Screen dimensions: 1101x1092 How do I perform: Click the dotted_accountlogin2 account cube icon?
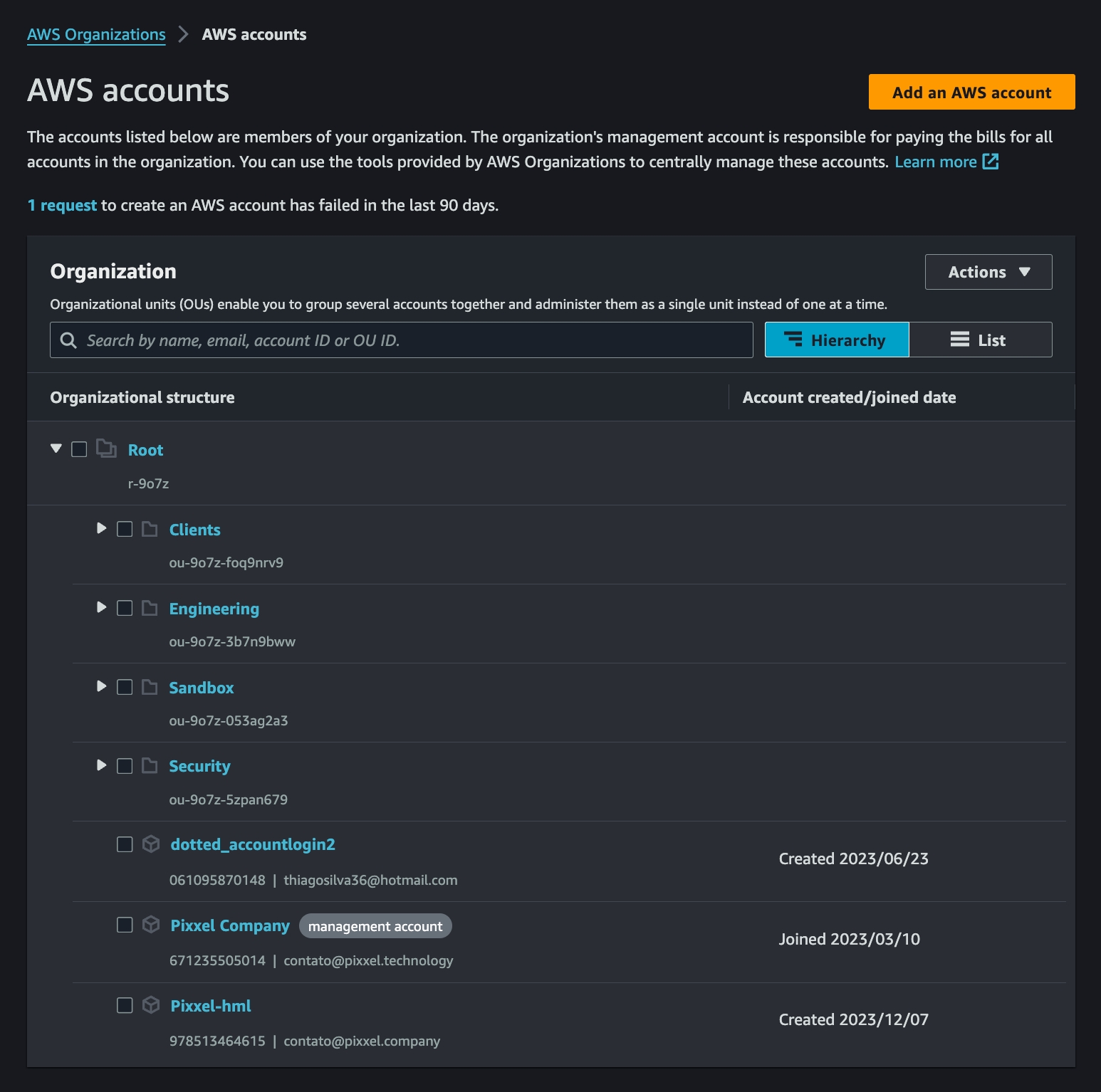click(151, 844)
